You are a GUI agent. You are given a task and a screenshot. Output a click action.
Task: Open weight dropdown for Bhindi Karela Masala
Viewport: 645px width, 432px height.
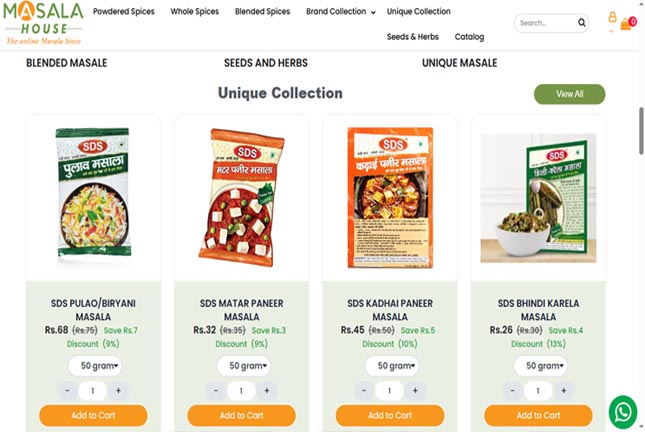click(540, 366)
